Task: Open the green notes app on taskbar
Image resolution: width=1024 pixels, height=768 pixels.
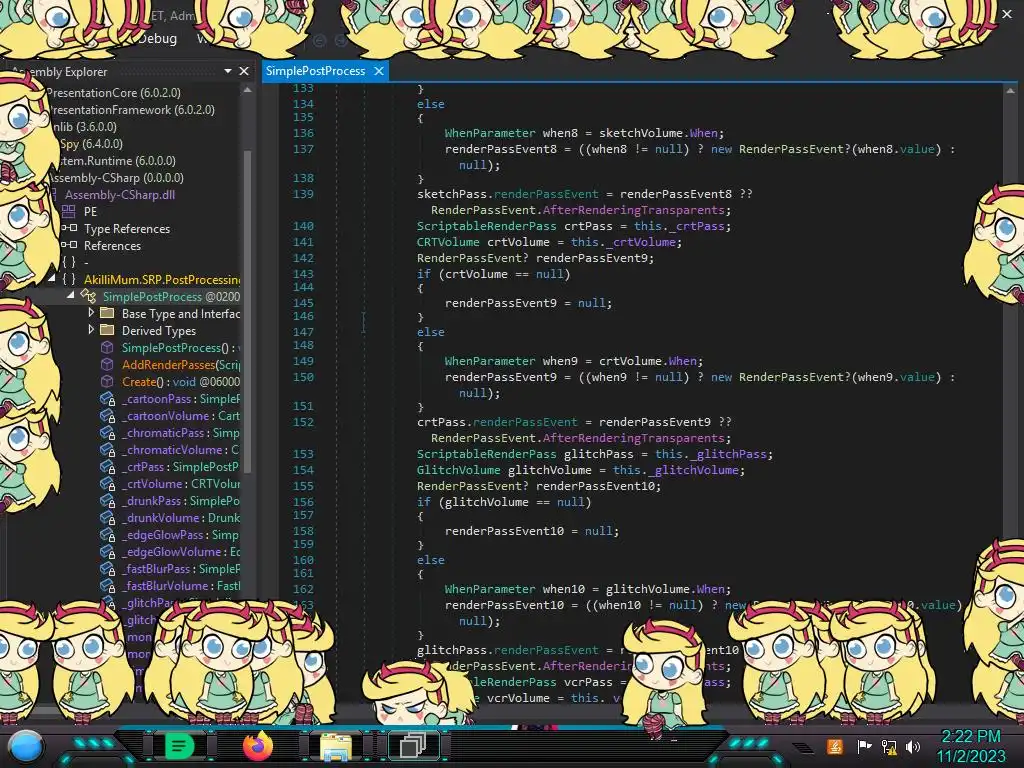Action: 179,745
